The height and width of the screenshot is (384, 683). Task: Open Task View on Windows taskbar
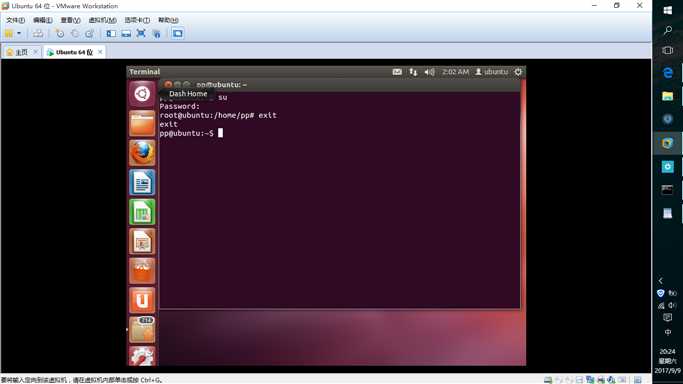pos(667,51)
